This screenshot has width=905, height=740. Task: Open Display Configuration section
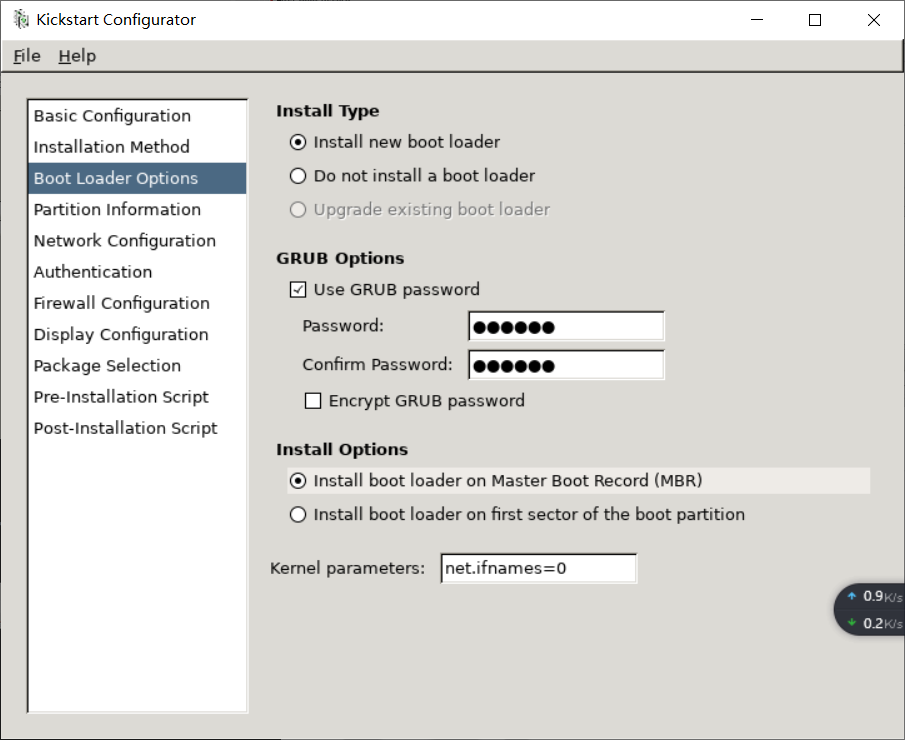coord(137,334)
